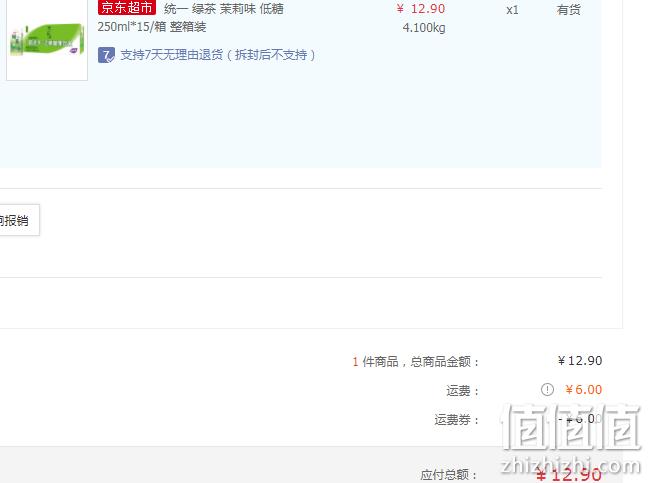Open product title 统一 绿茶 茉莉味 低糖
This screenshot has height=483, width=650.
click(224, 9)
